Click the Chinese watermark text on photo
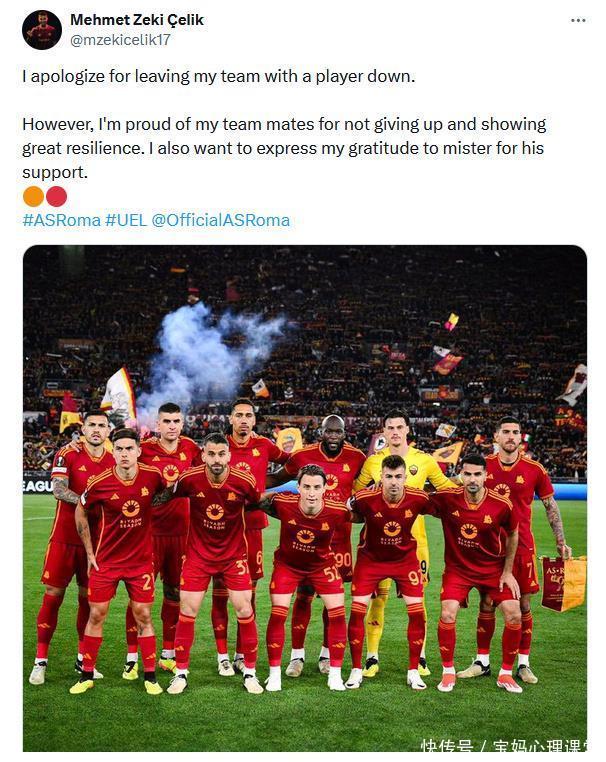The height and width of the screenshot is (762, 606). point(503,745)
